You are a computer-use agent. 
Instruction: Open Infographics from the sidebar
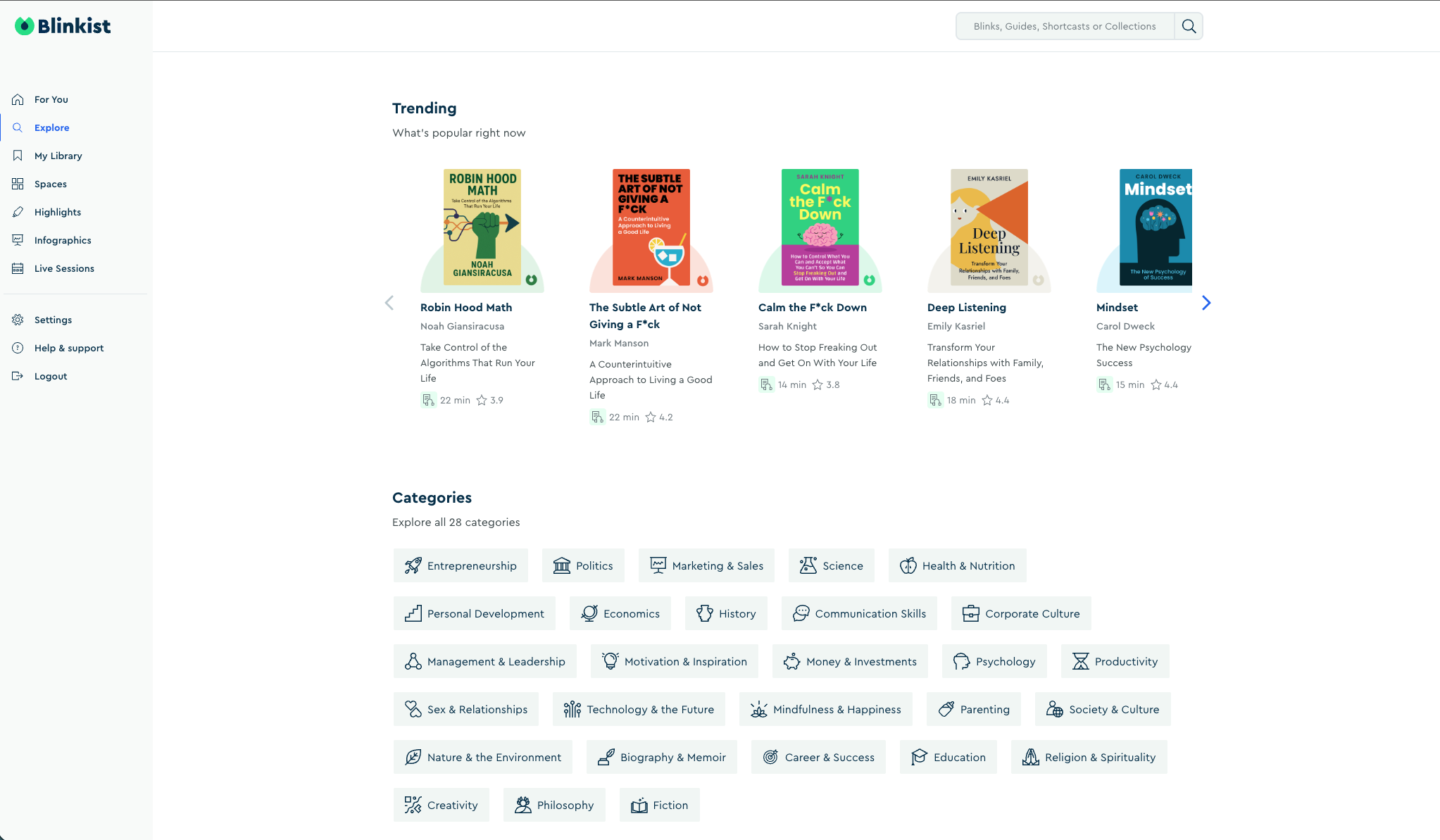(x=63, y=240)
